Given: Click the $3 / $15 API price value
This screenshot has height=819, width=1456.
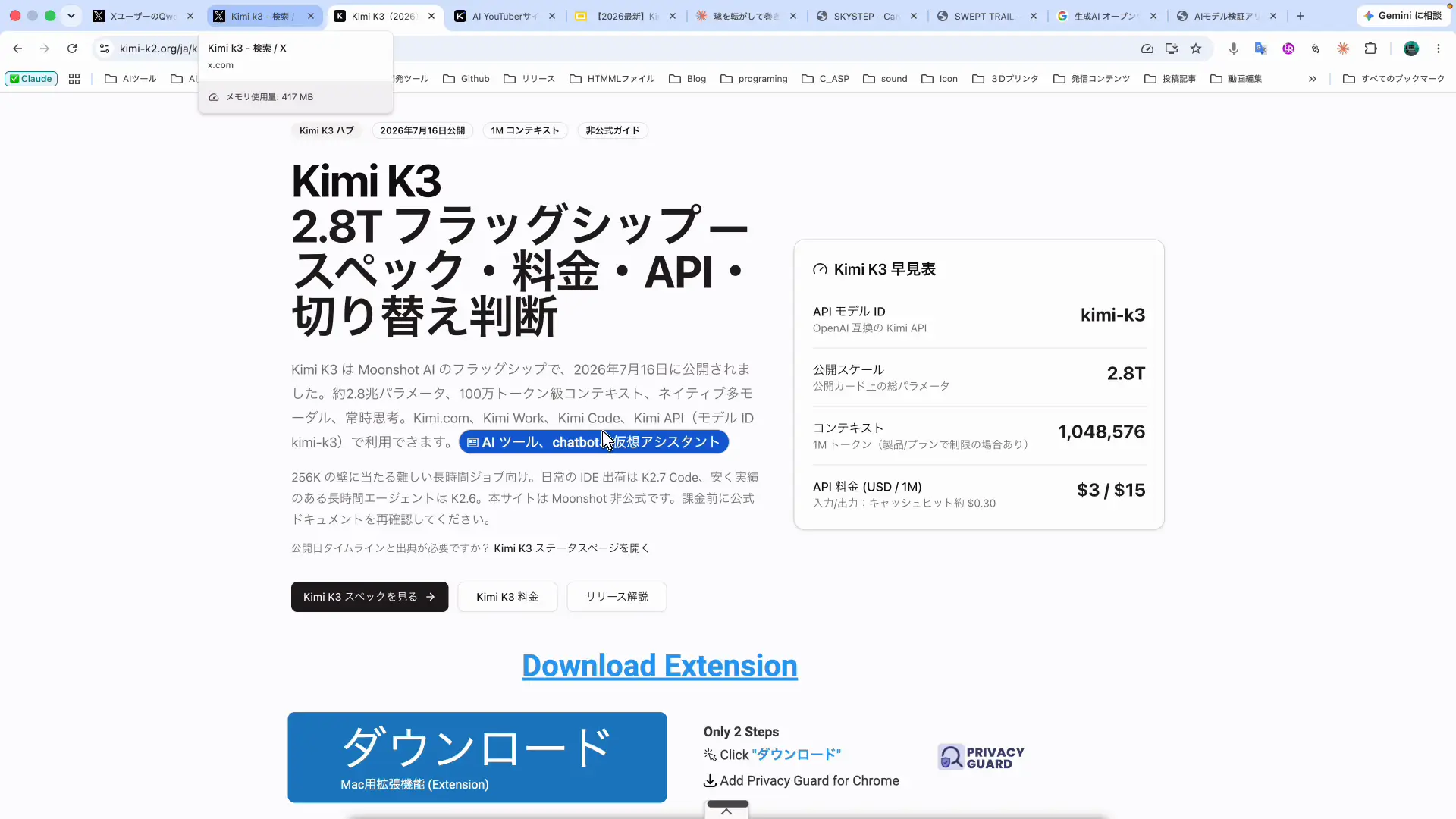Looking at the screenshot, I should (1111, 491).
